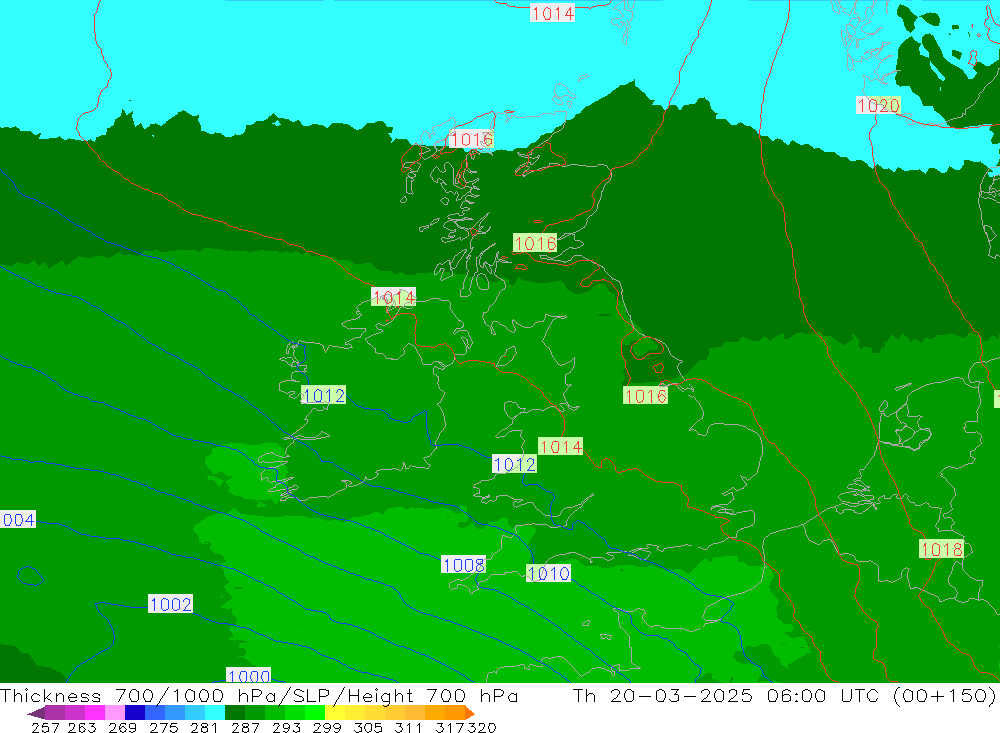Click legend value 263
The width and height of the screenshot is (1000, 733).
pos(82,727)
